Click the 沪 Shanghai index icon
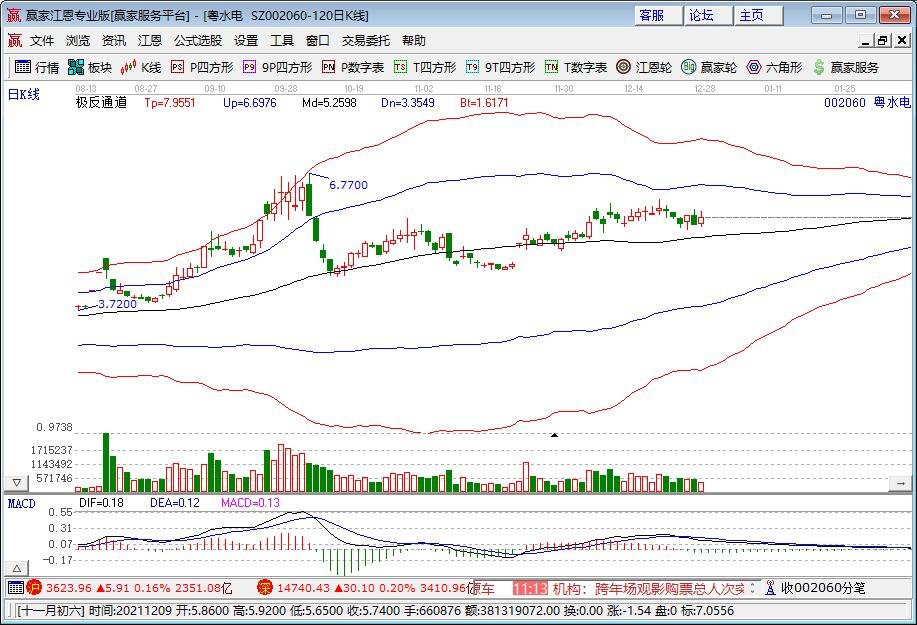917x625 pixels. (34, 588)
